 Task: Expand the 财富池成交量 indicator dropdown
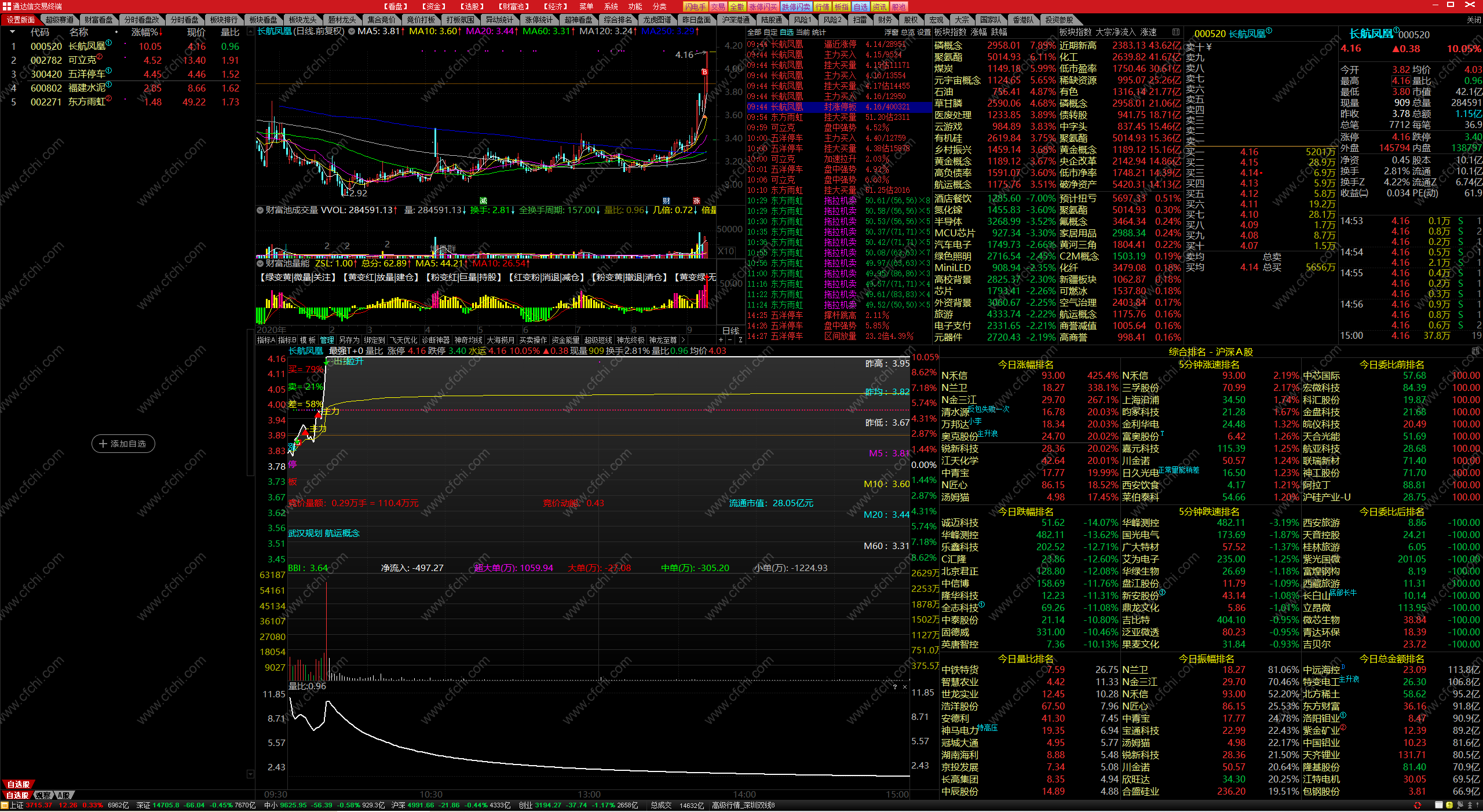tap(260, 210)
